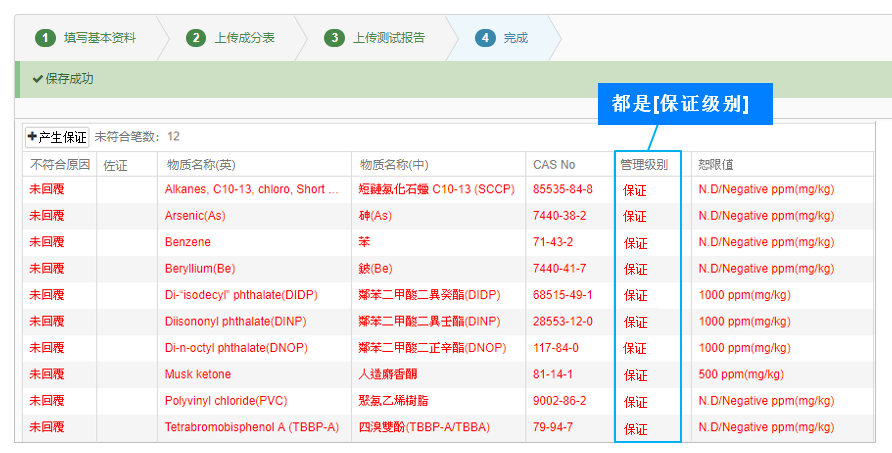This screenshot has height=453, width=892.
Task: Select the Arsenic(As) cell
Action: coord(195,216)
